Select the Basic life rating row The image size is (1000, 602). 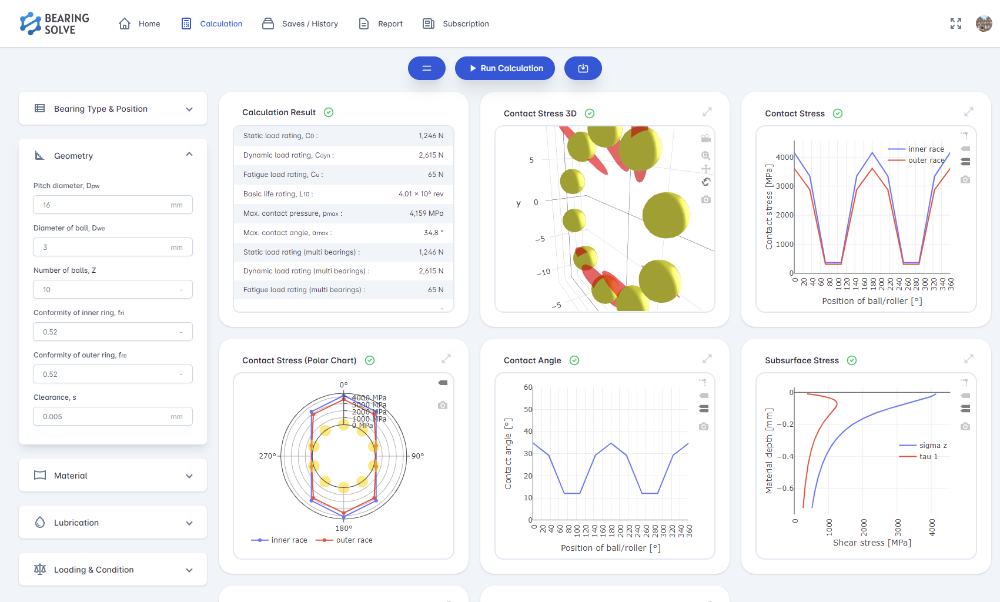tap(343, 194)
